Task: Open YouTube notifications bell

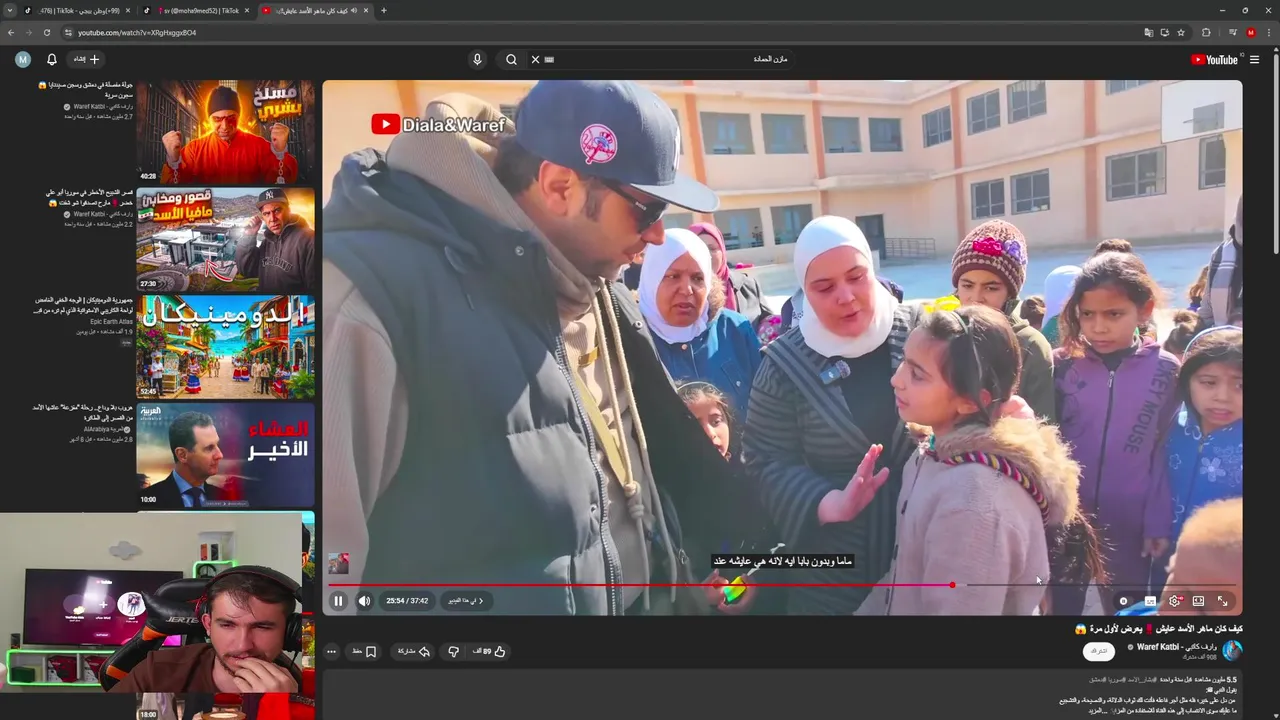Action: [52, 60]
